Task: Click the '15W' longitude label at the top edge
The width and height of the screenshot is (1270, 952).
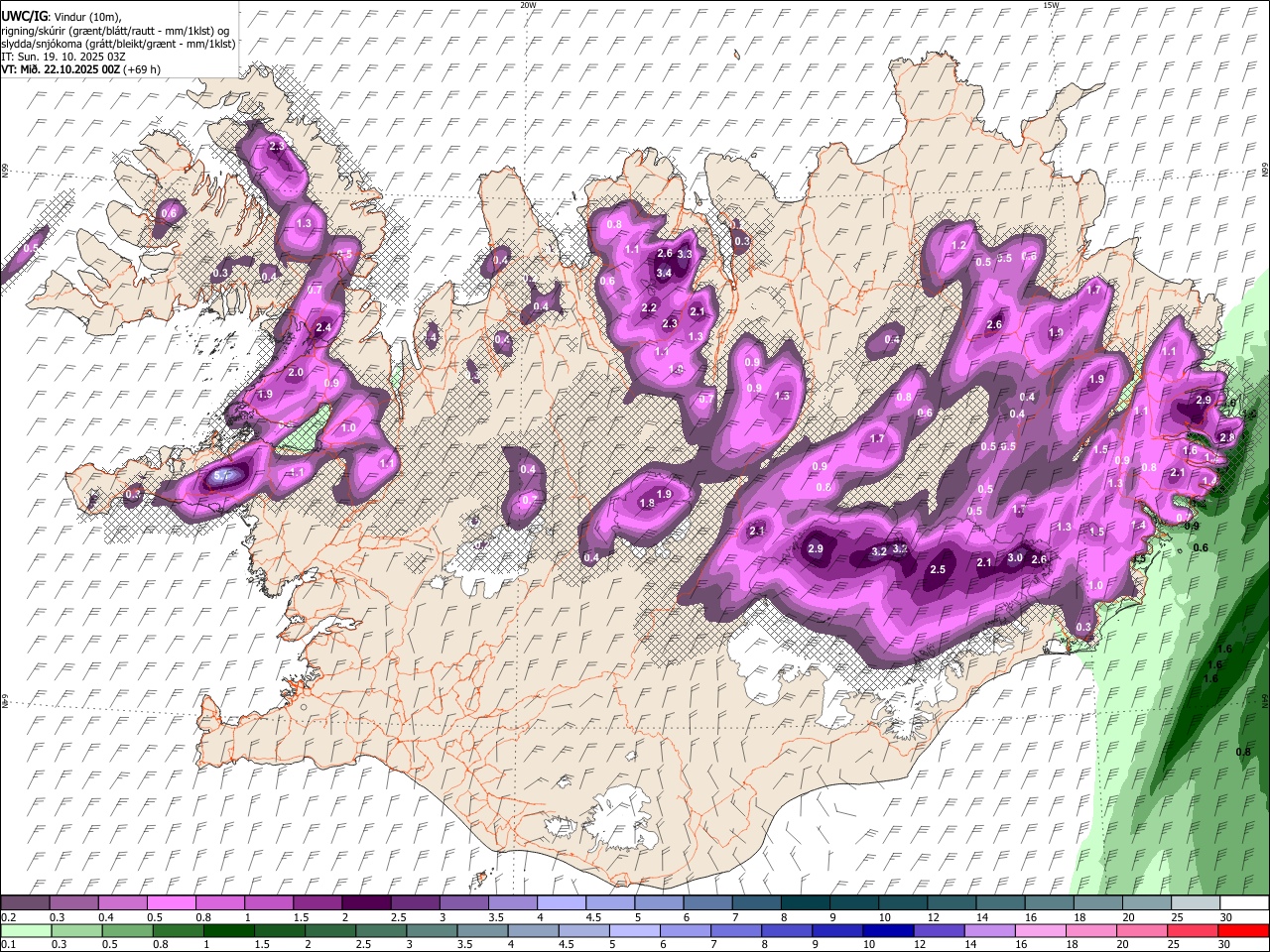Action: [1050, 5]
